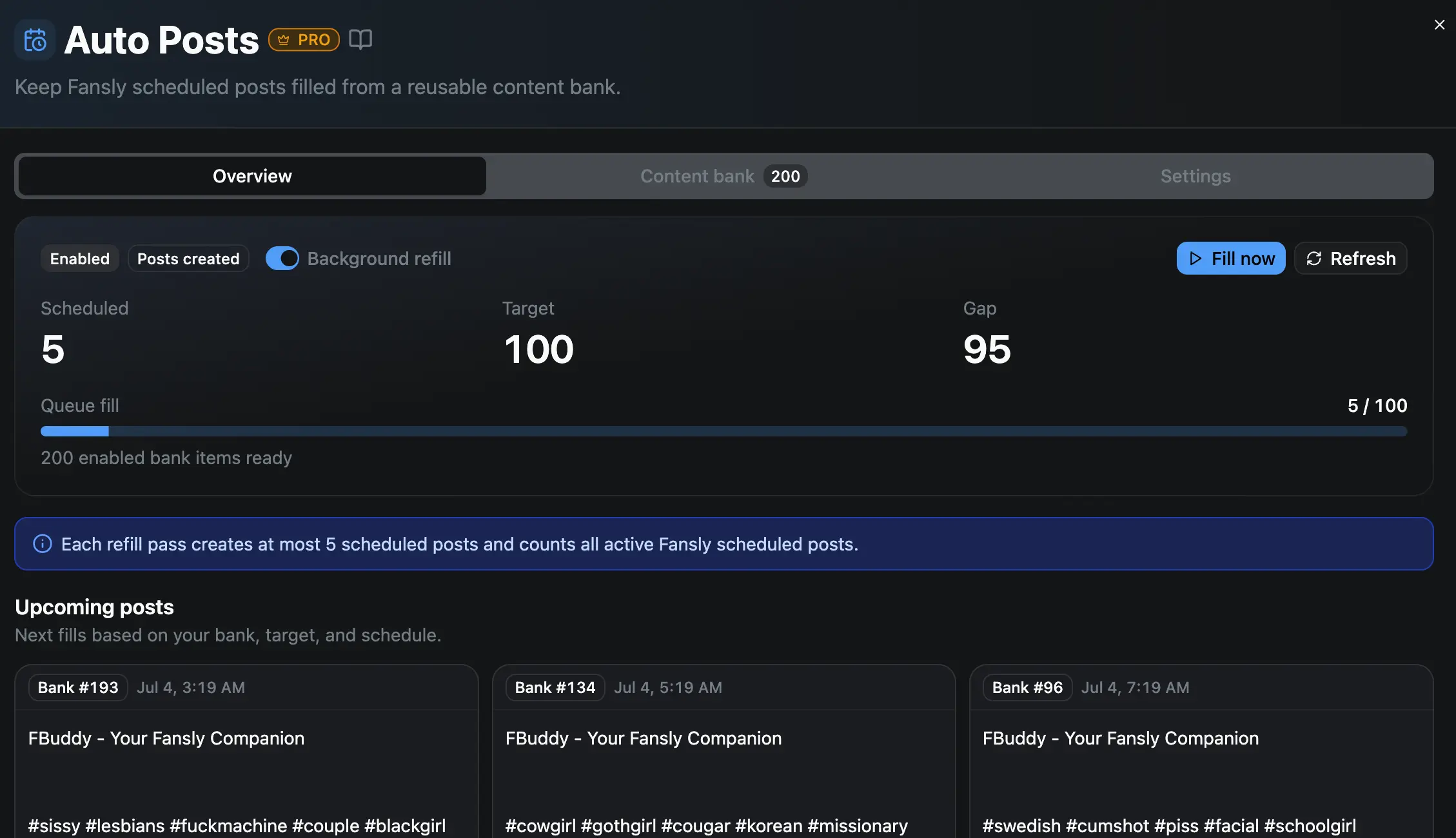Click the Jul 4, 5:19 AM timestamp

tap(668, 687)
